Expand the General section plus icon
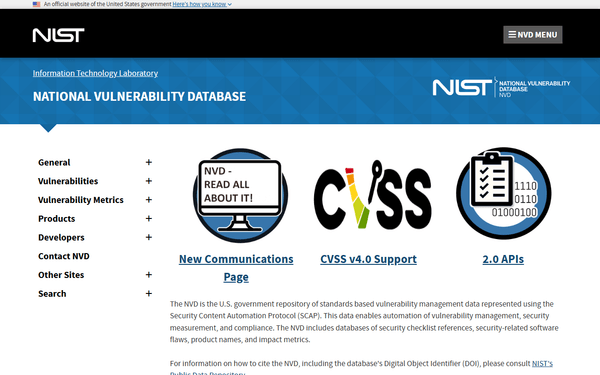 [x=149, y=162]
